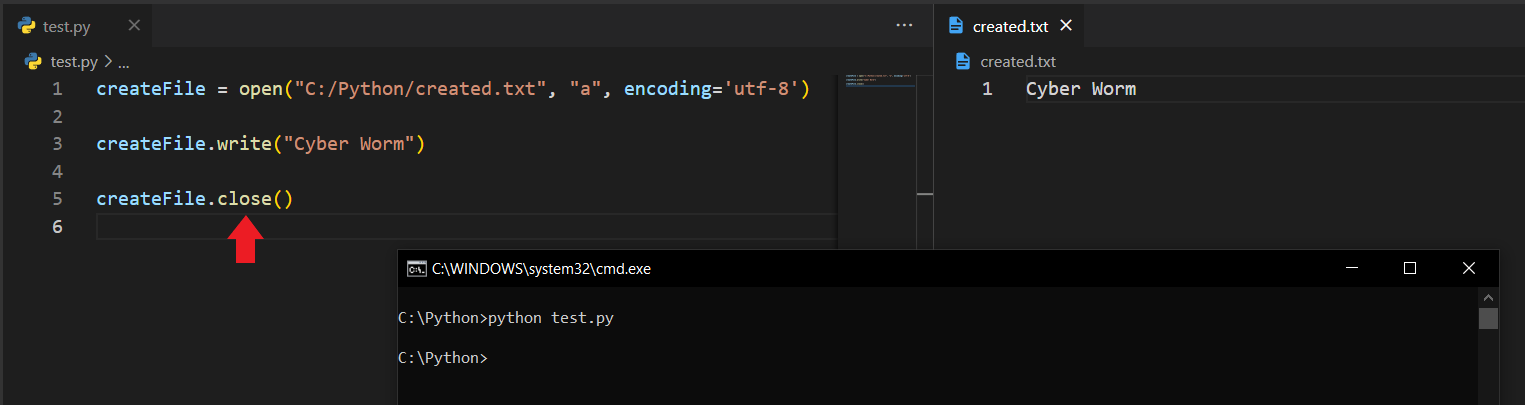Screen dimensions: 1525x405
Task: Click the Python icon on test.py tab
Action: [x=27, y=26]
